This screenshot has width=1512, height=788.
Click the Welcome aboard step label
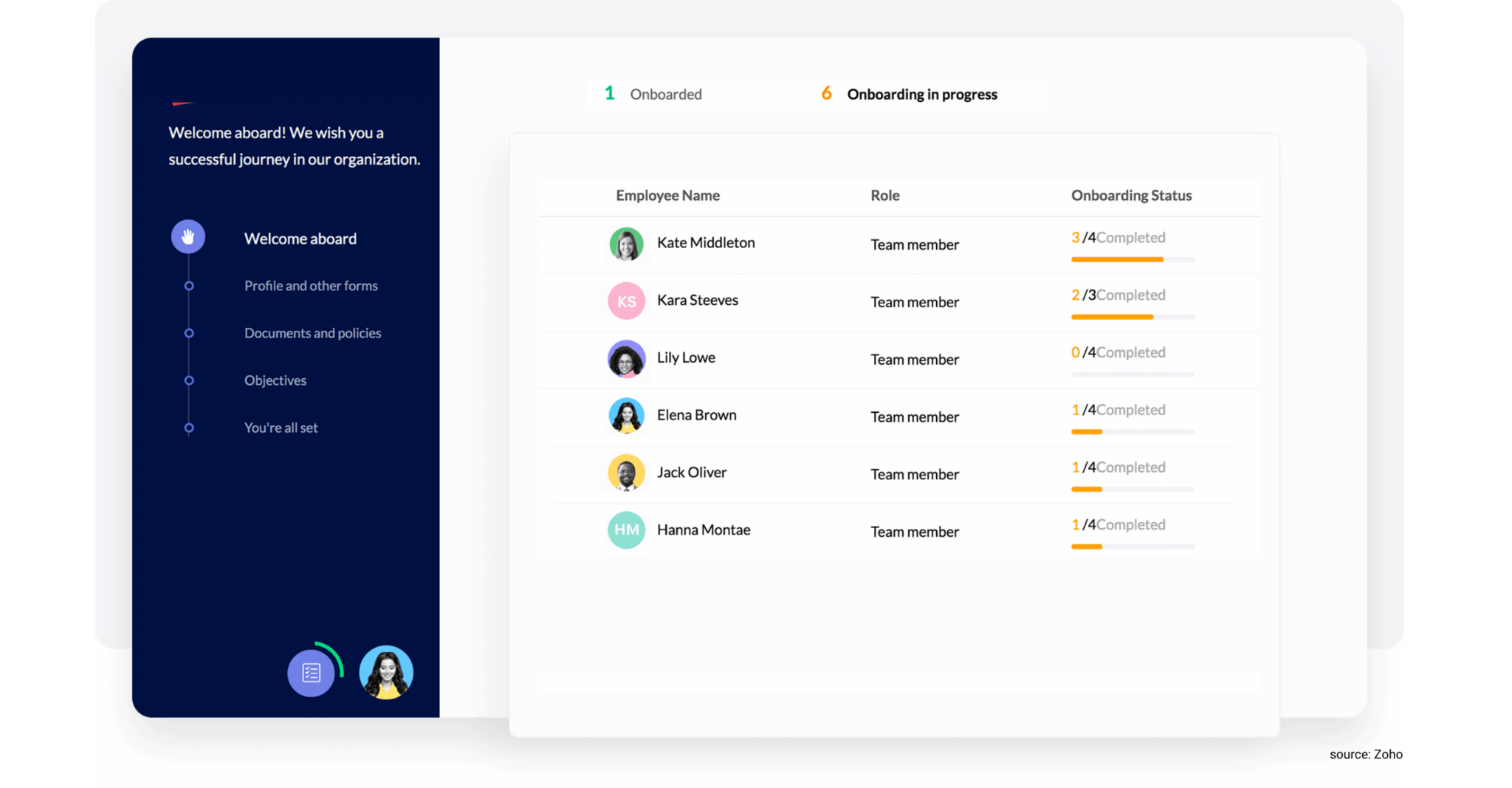[x=300, y=238]
